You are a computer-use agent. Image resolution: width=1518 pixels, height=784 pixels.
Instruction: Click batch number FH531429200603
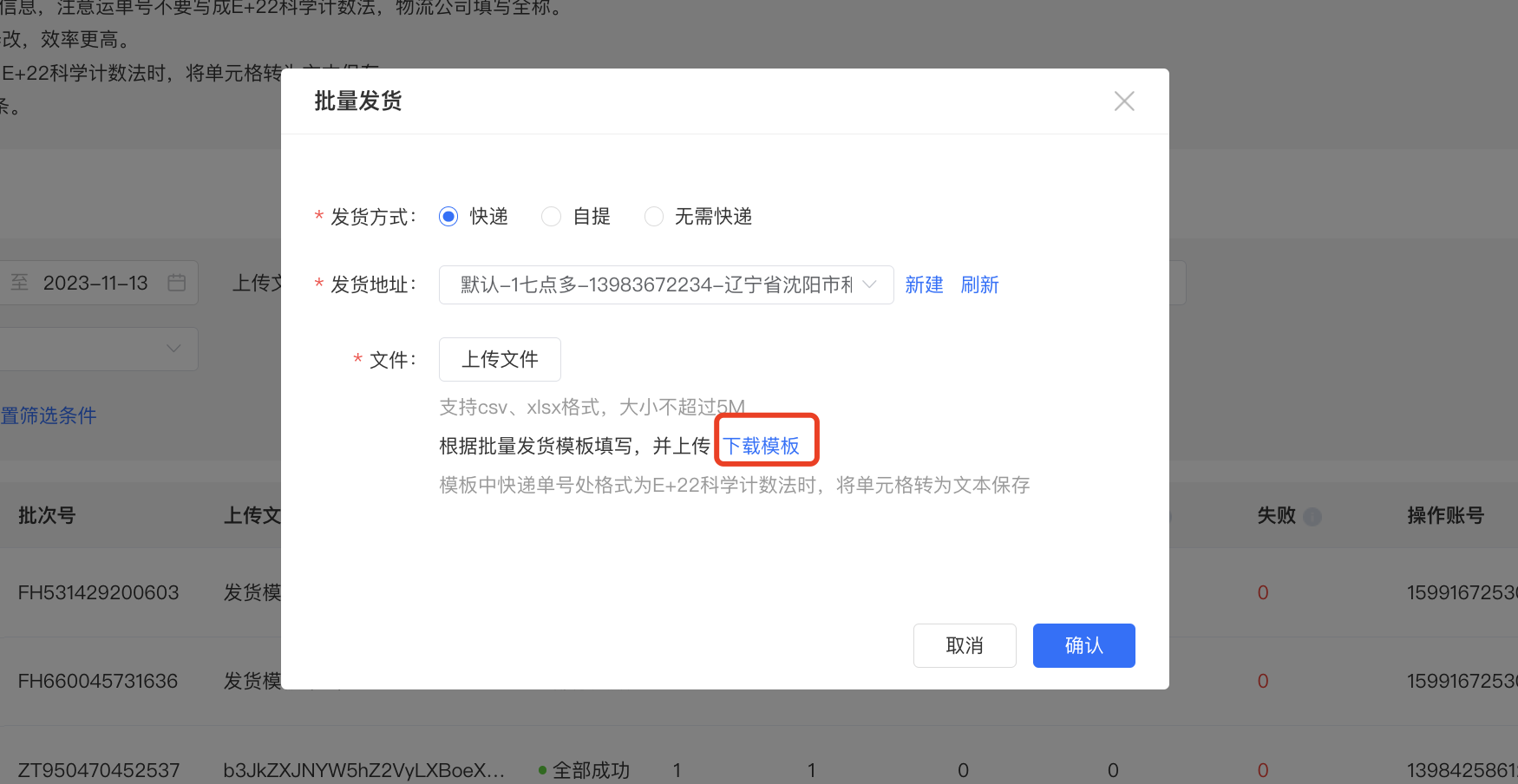[98, 592]
